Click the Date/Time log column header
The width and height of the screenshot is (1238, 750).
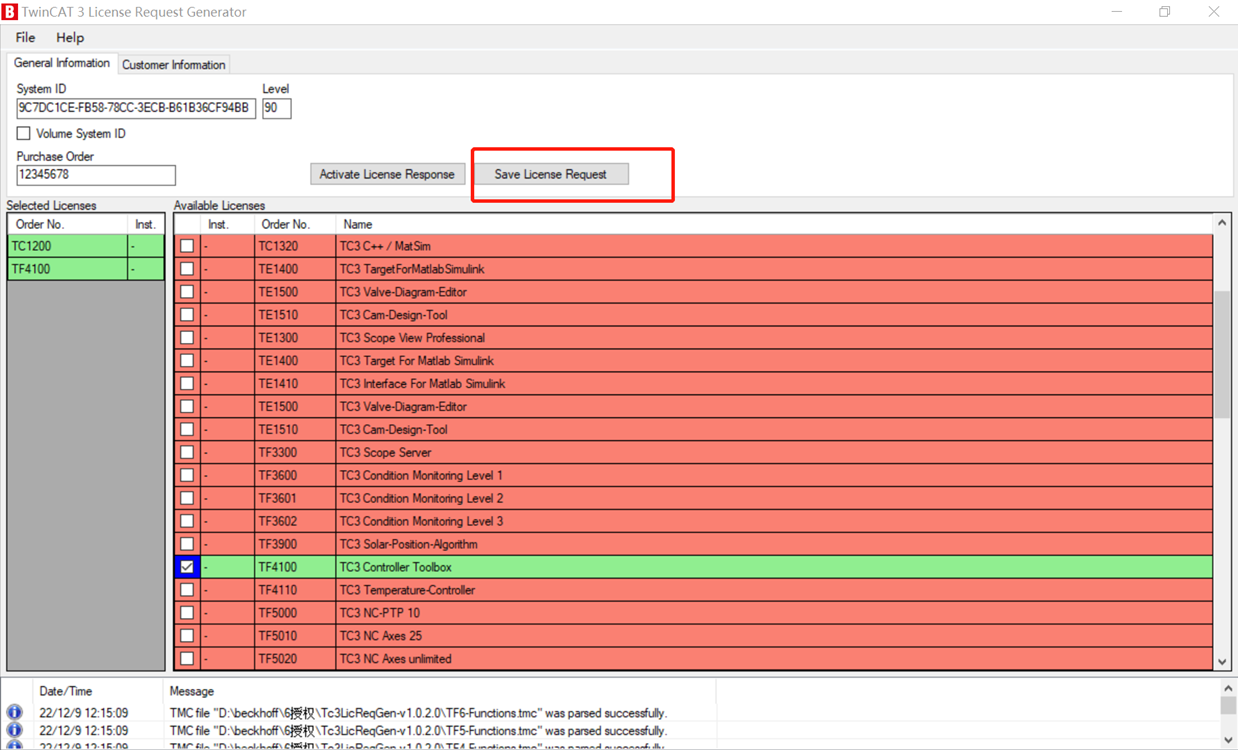pos(98,691)
